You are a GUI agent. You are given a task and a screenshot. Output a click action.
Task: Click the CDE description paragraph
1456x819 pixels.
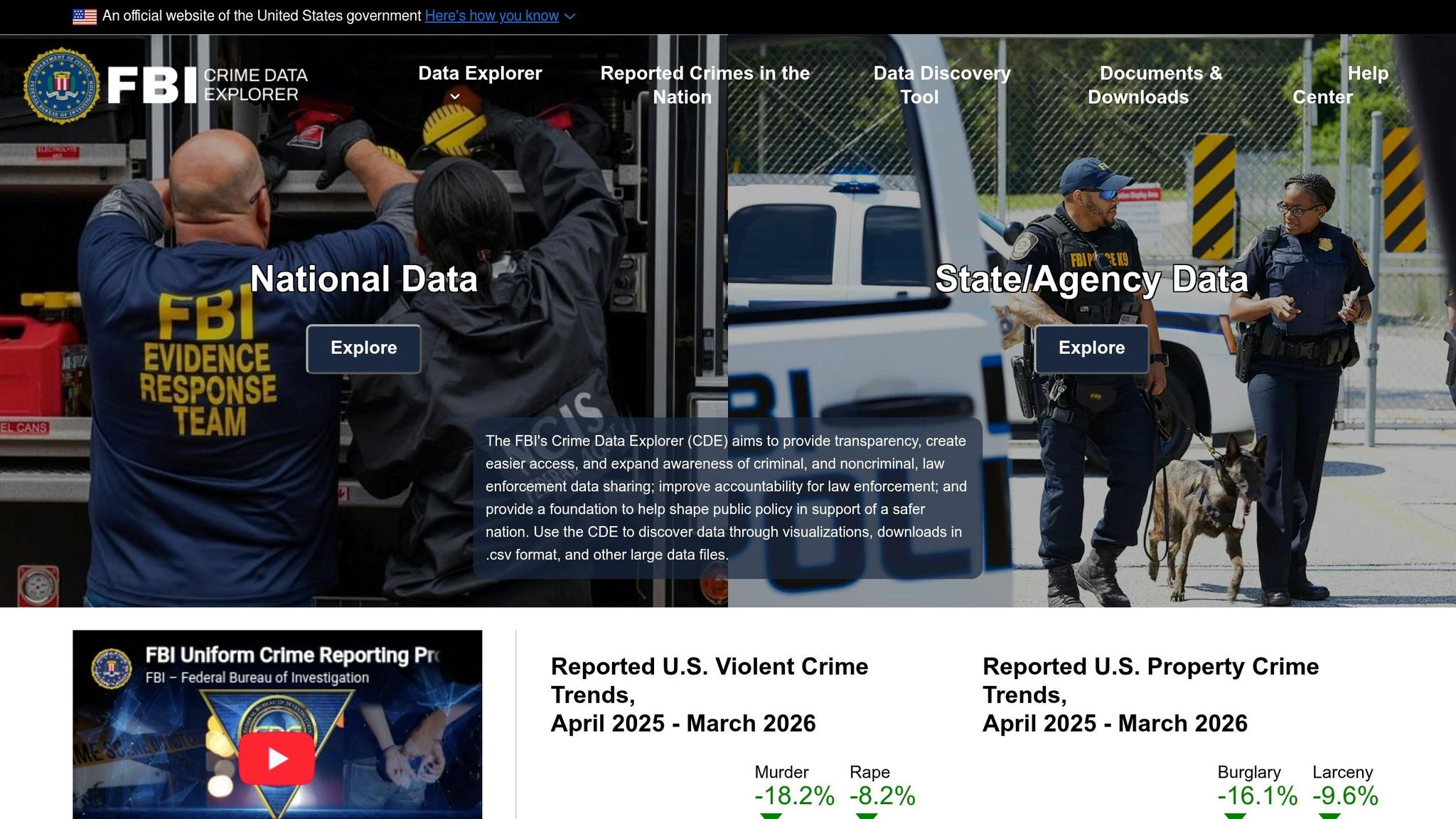click(726, 498)
